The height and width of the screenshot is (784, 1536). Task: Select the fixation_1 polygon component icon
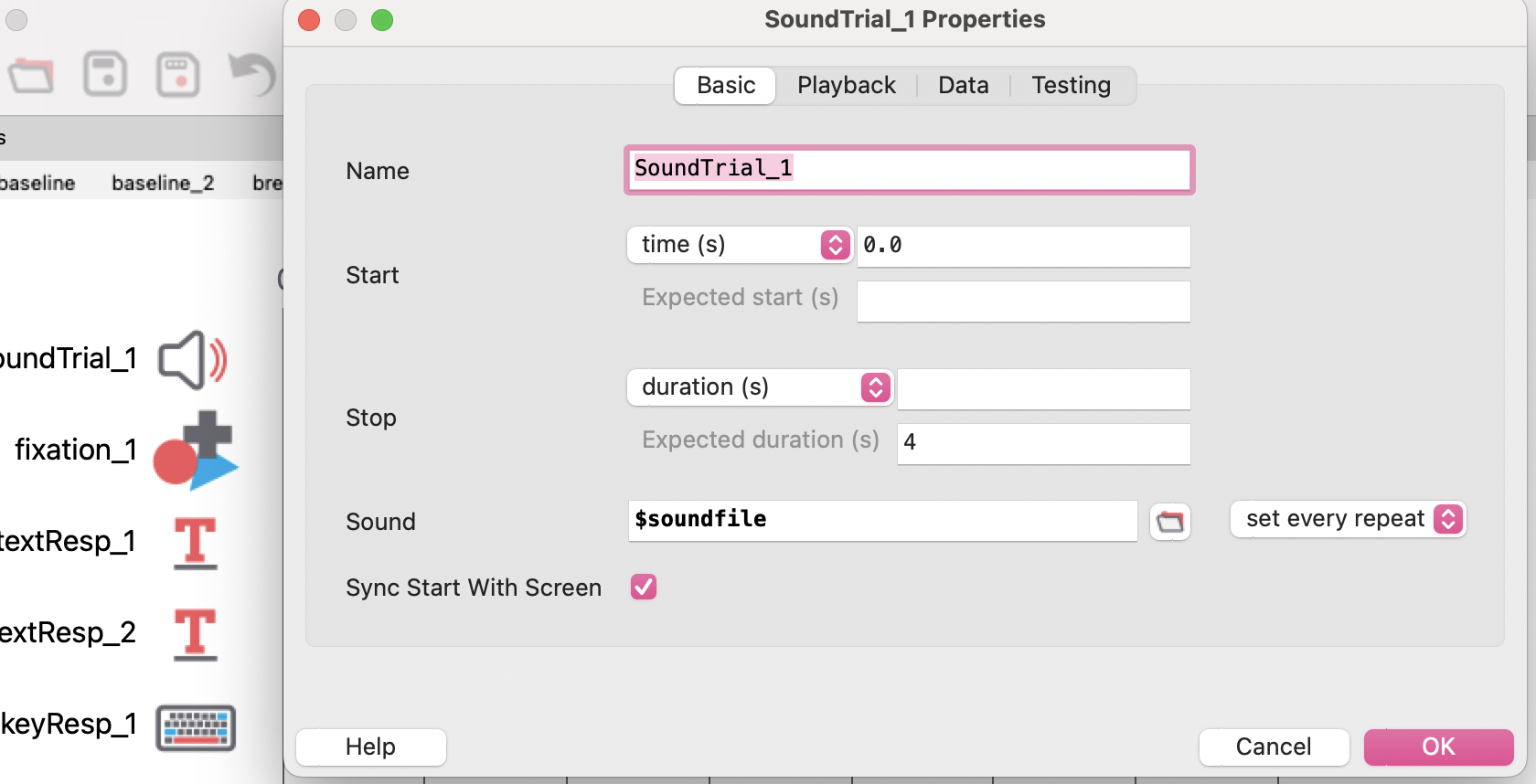click(x=195, y=450)
